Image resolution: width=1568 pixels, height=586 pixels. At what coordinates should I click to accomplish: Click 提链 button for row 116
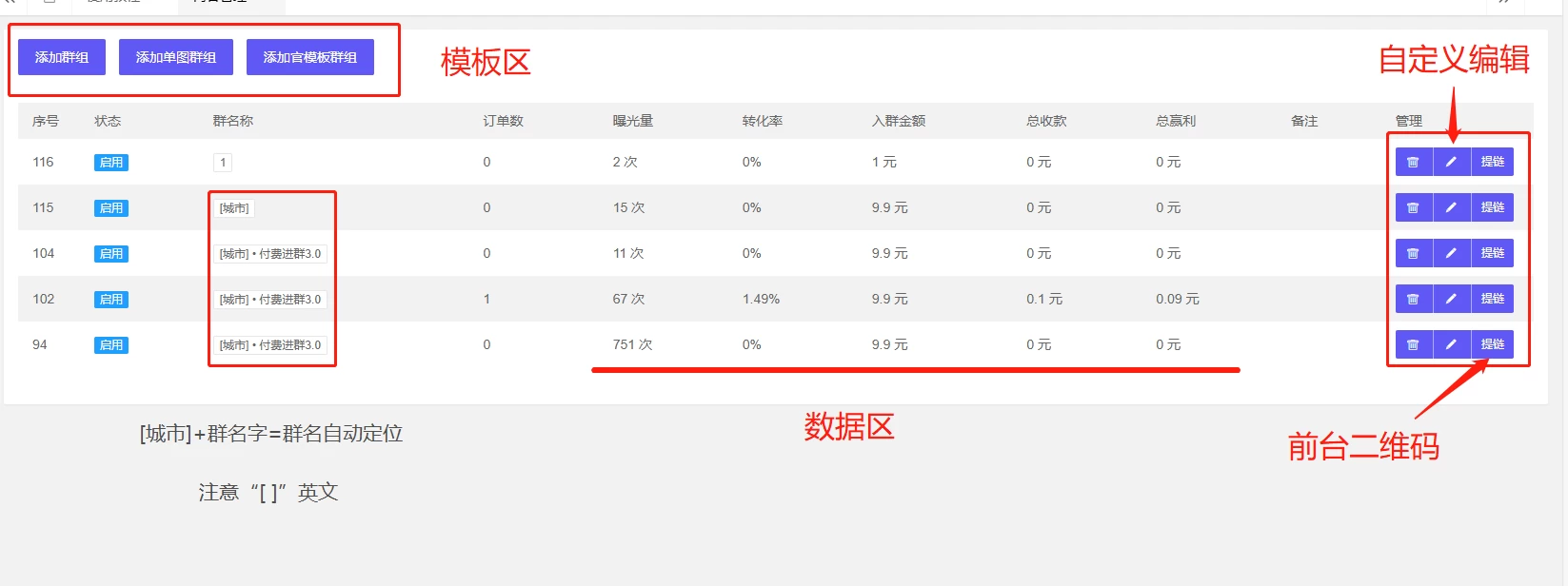coord(1493,162)
